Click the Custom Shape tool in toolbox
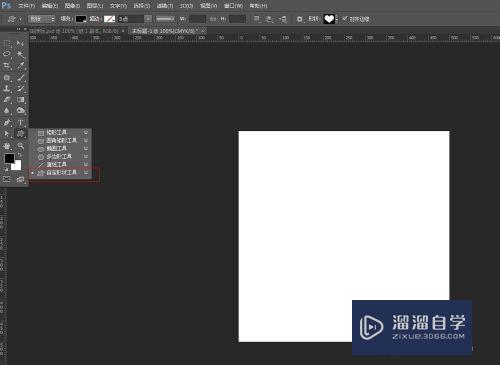The height and width of the screenshot is (365, 500). click(x=21, y=134)
